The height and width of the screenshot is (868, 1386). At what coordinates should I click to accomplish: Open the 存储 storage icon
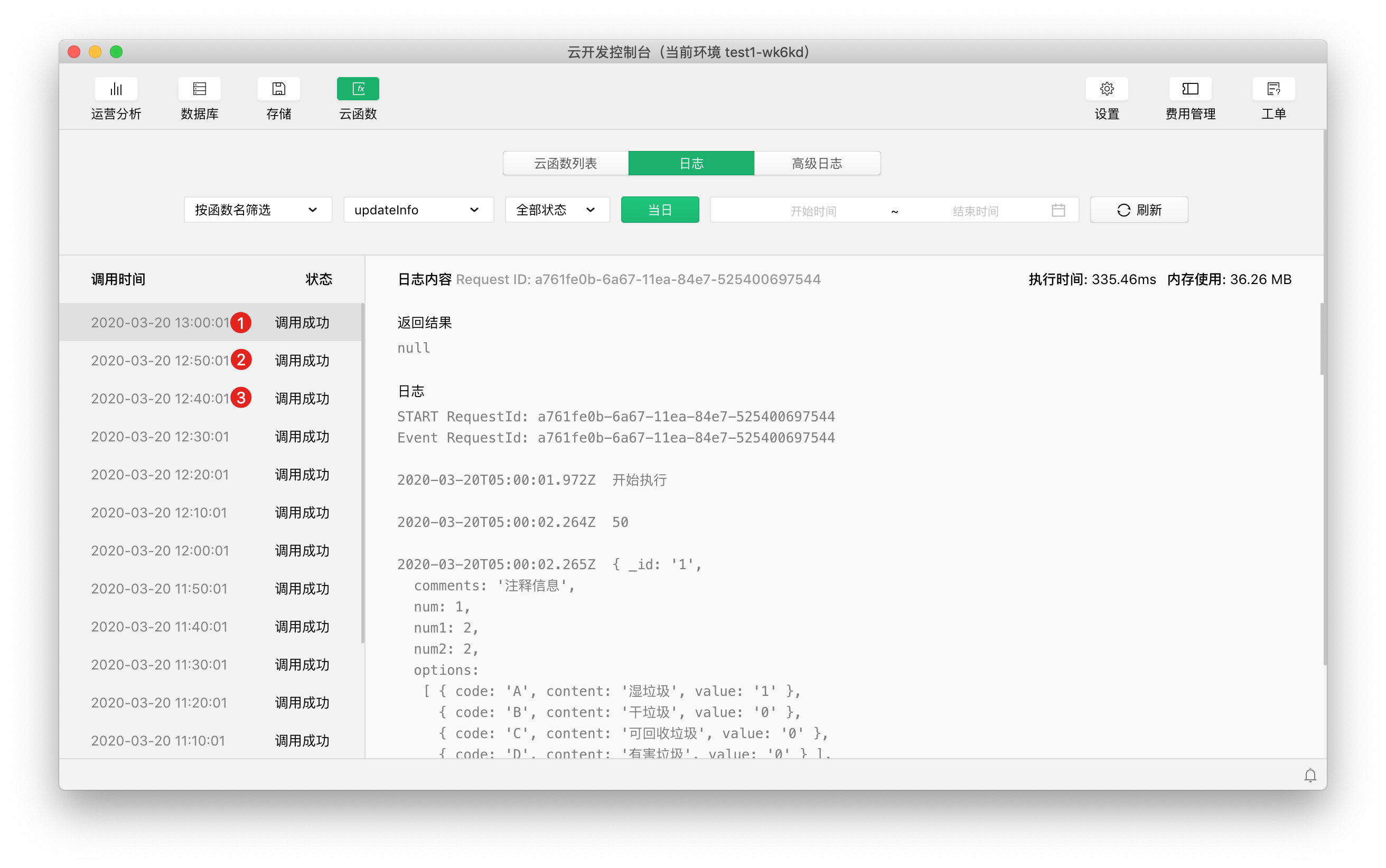tap(278, 89)
